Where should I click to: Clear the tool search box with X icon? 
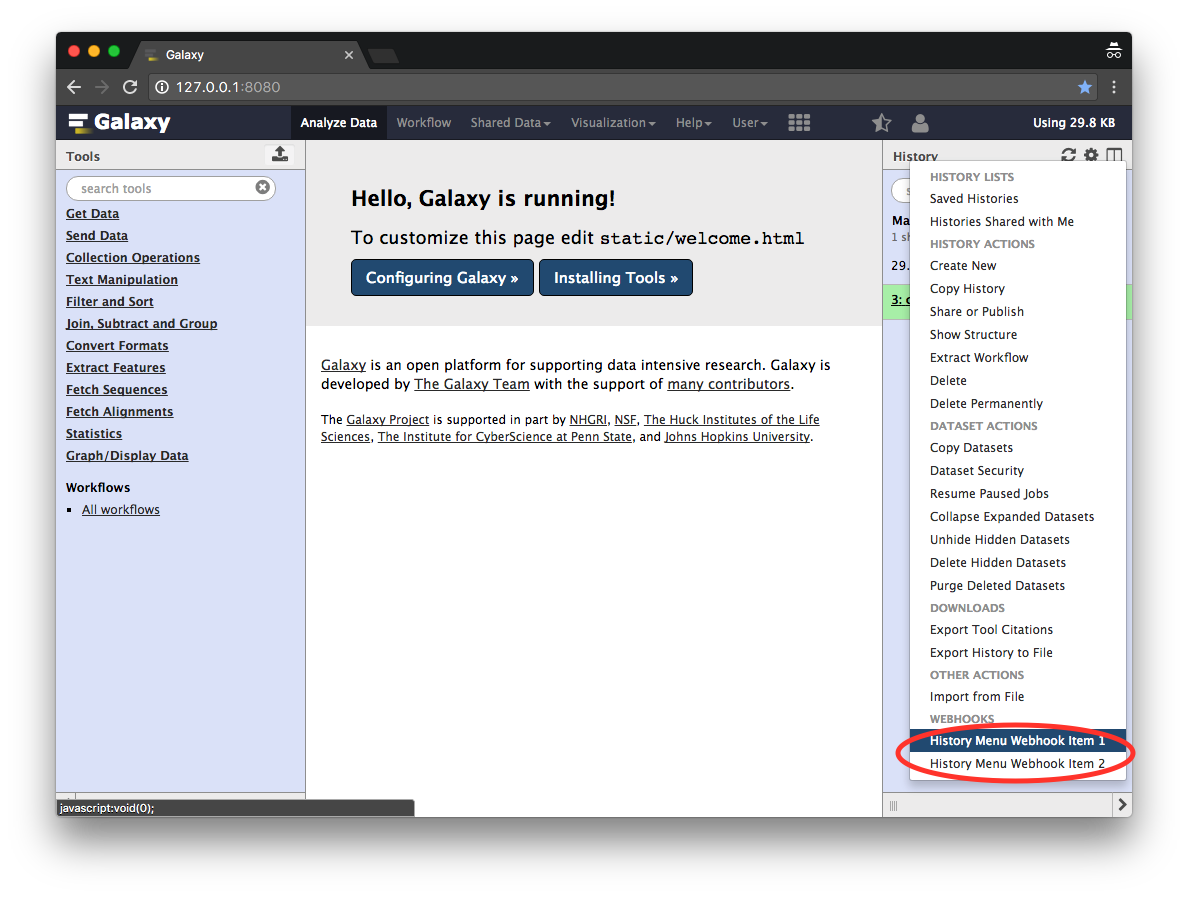tap(262, 188)
